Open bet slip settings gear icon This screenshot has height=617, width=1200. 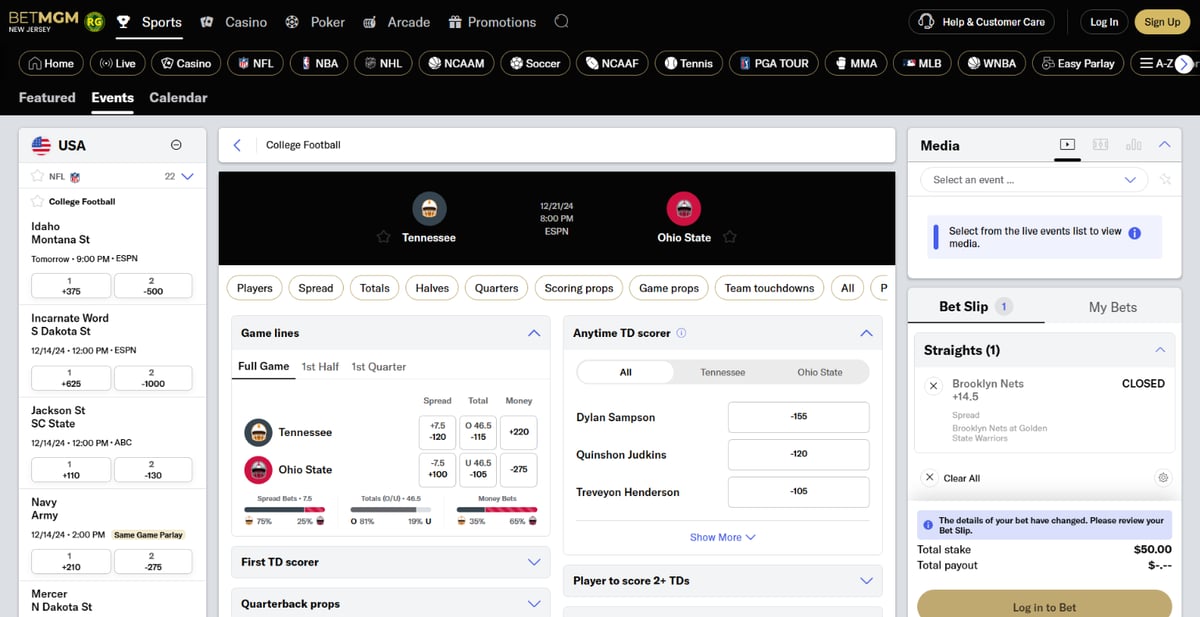pos(1163,478)
